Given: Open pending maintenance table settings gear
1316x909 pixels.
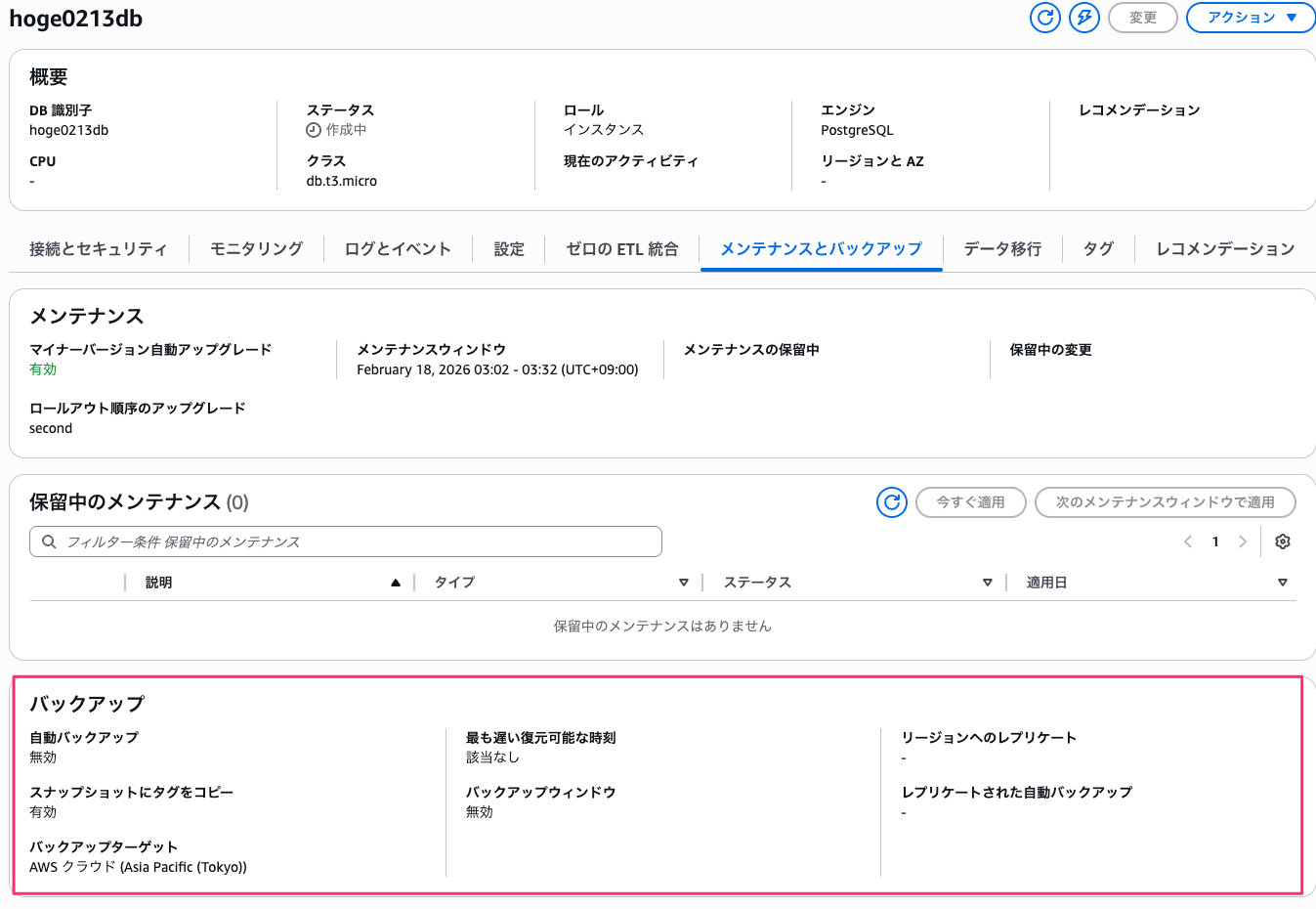Looking at the screenshot, I should point(1283,541).
